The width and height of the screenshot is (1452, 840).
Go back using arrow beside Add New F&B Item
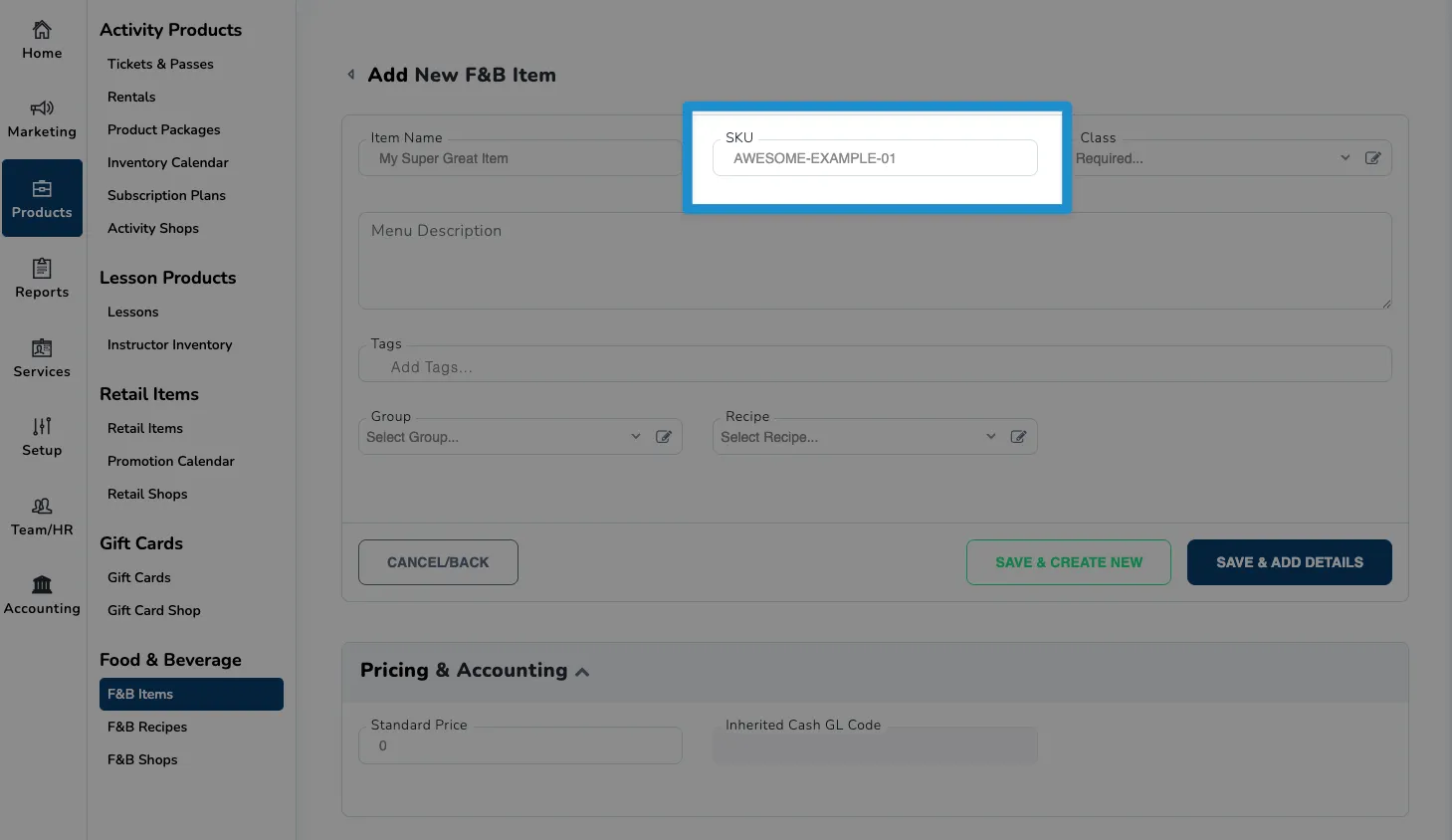pos(351,75)
